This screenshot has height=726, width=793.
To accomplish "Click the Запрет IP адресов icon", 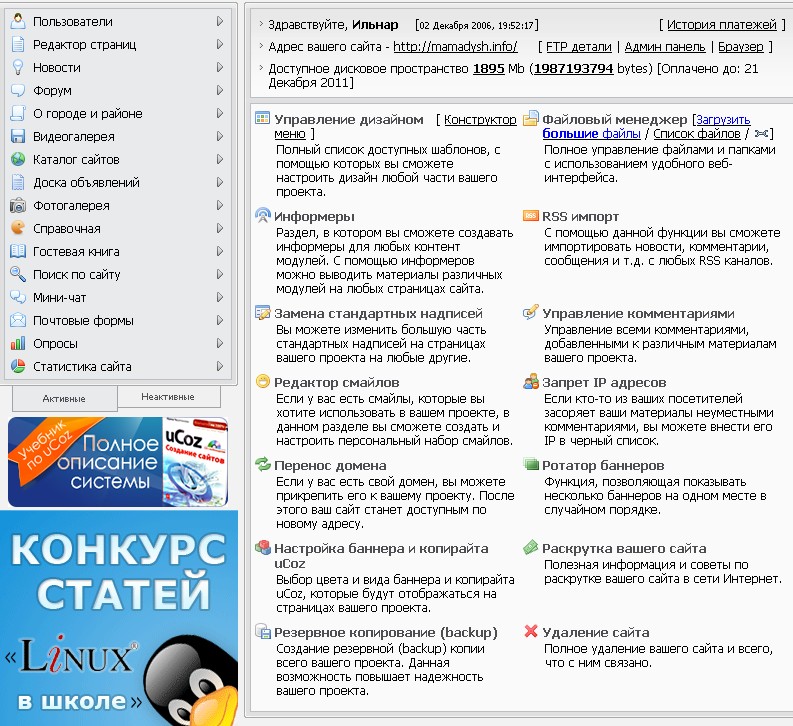I will coord(530,382).
